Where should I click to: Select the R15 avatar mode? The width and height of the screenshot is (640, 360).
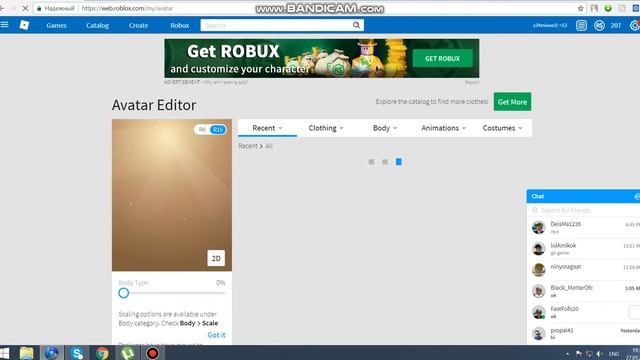point(218,129)
